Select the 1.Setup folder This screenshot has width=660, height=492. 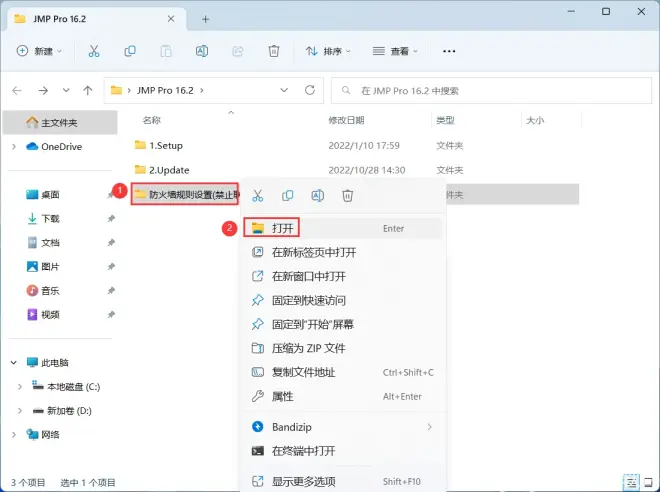tap(159, 146)
